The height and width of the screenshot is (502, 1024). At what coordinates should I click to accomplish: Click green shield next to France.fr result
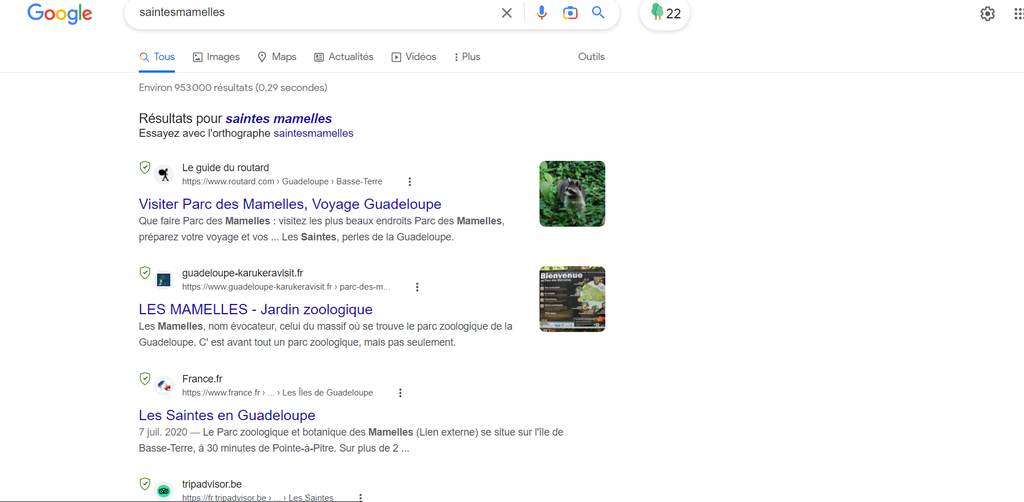coord(145,379)
